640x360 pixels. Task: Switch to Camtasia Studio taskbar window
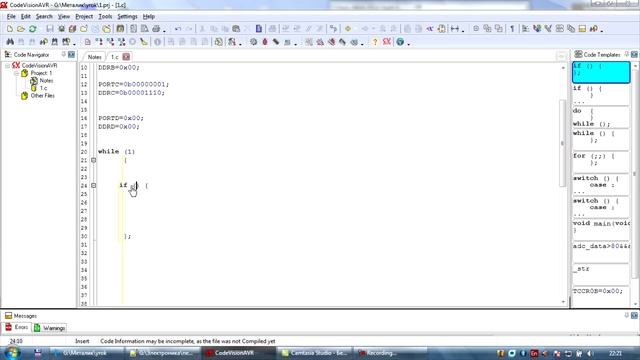click(314, 353)
